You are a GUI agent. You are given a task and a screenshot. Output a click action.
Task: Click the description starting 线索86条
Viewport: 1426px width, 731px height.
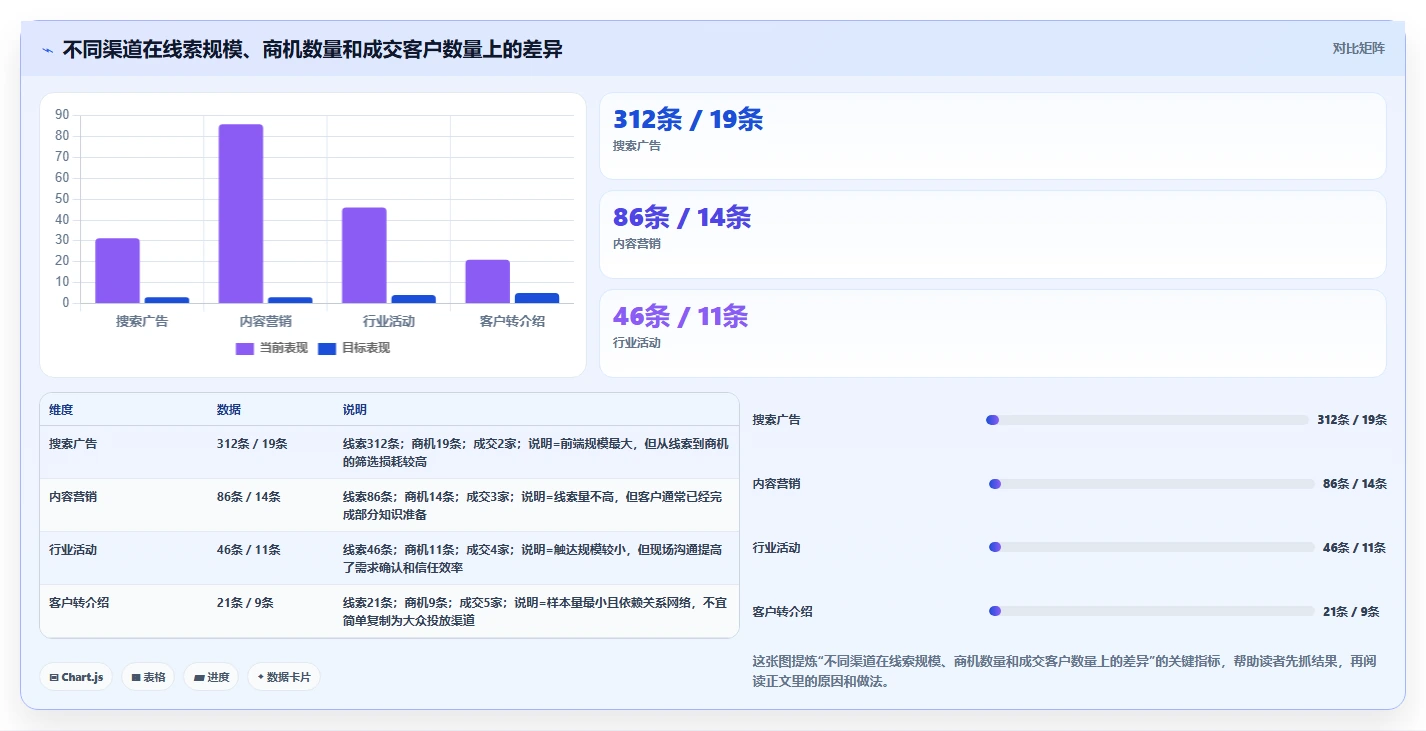coord(533,505)
